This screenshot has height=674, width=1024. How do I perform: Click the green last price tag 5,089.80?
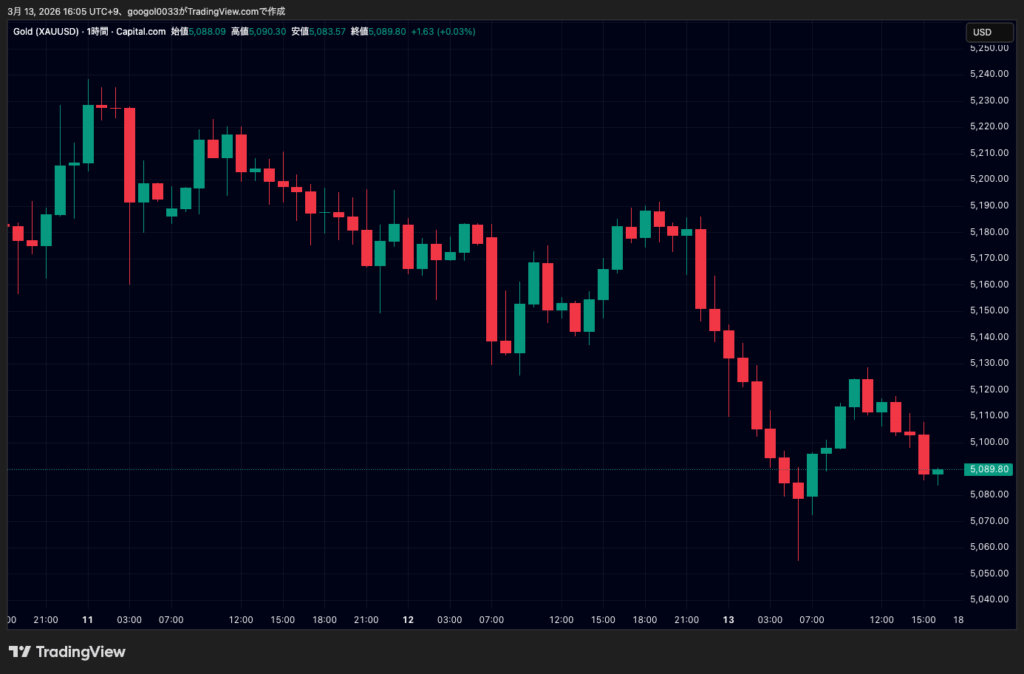click(990, 468)
